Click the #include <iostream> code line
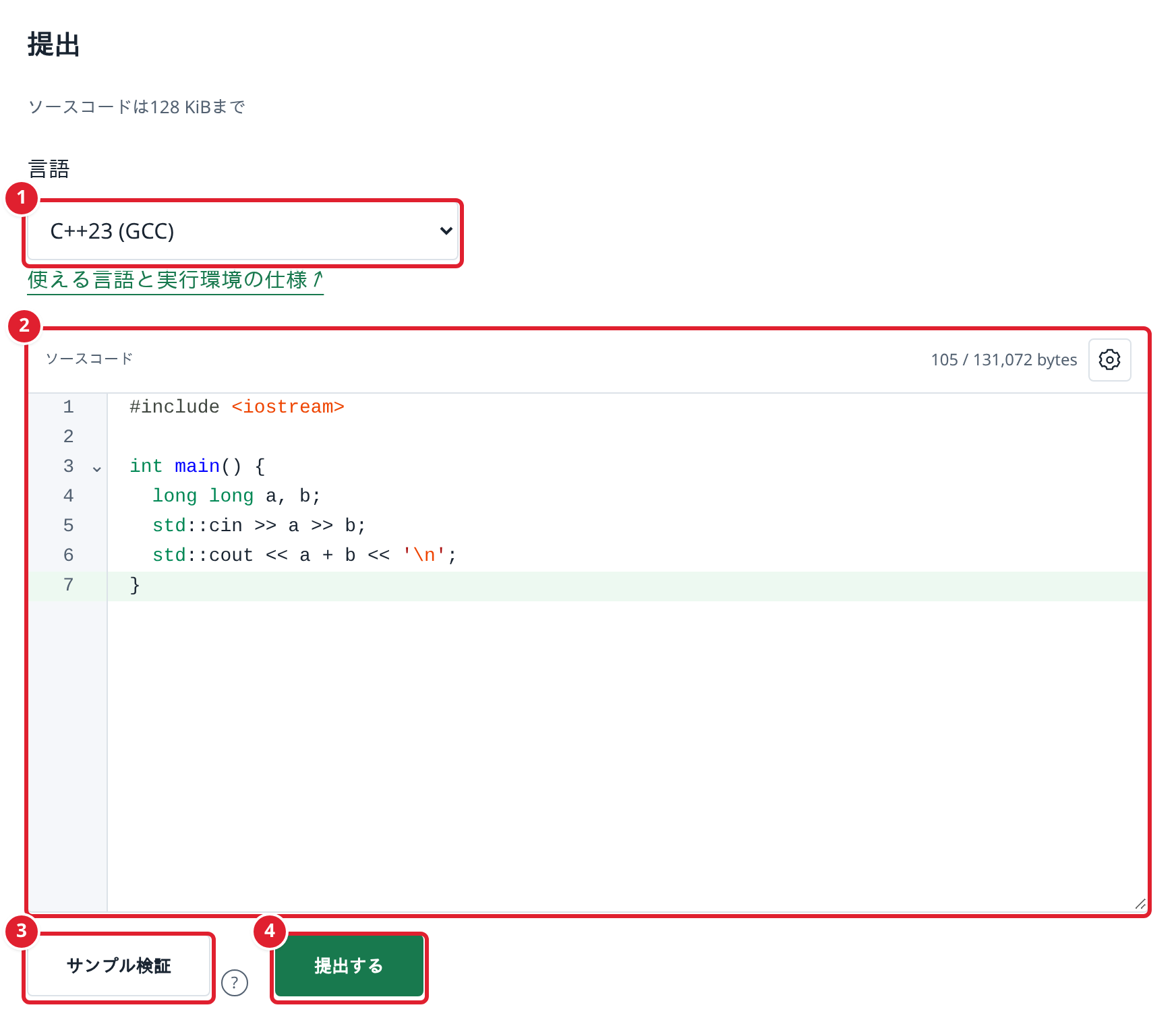Viewport: 1176px width, 1026px height. pos(237,407)
